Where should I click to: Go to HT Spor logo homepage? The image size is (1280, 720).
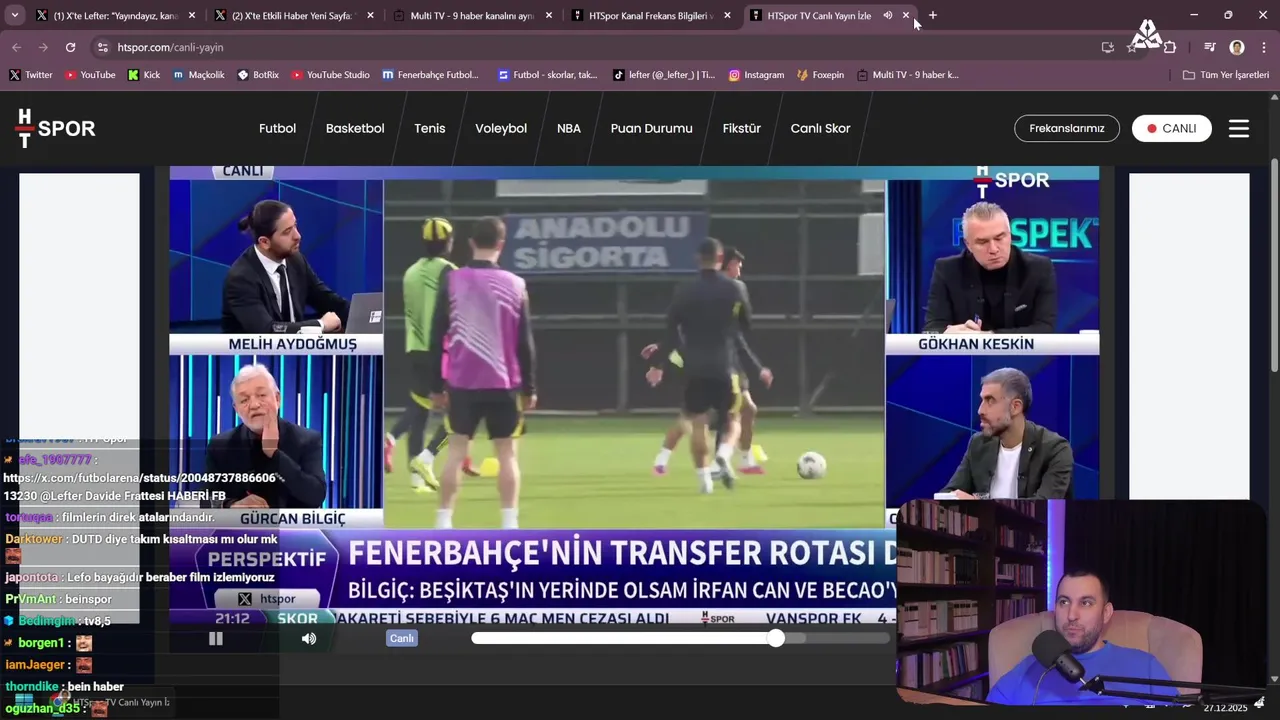click(x=55, y=128)
